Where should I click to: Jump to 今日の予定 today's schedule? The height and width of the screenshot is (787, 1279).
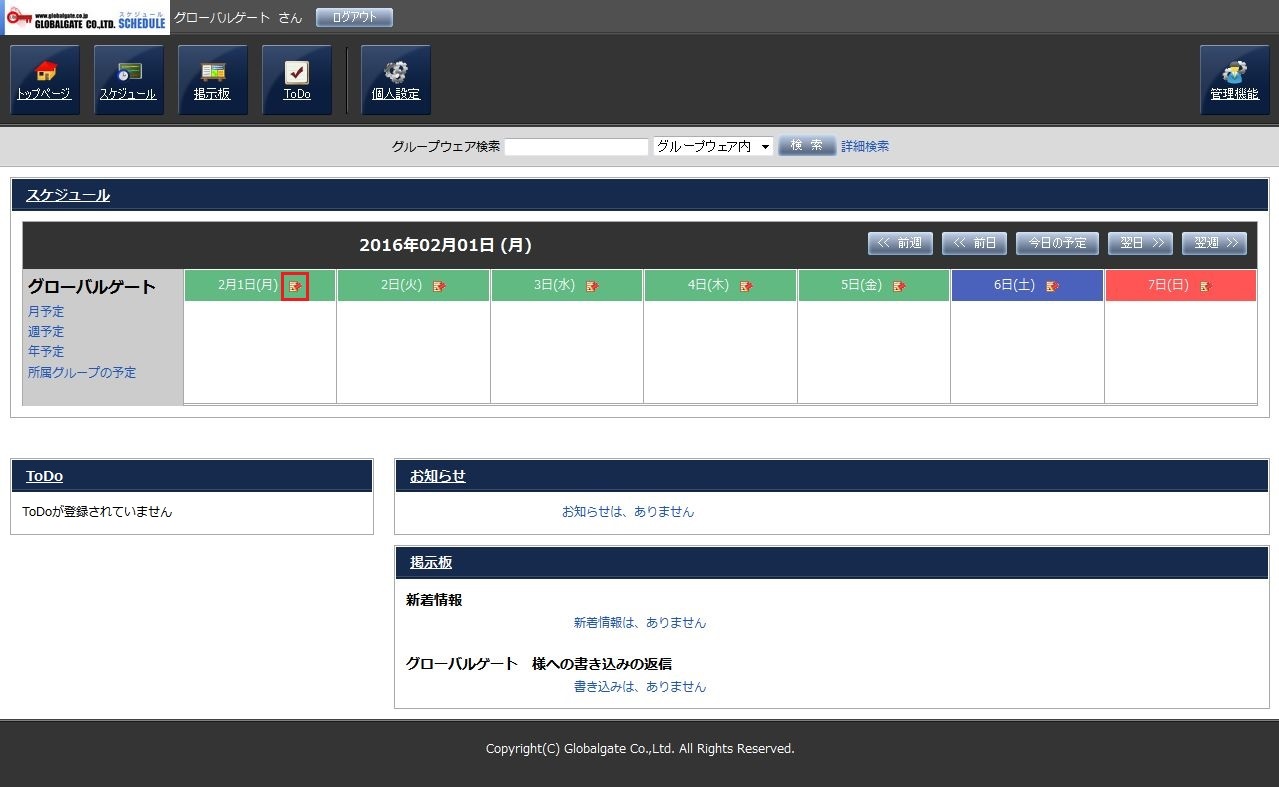click(1057, 243)
